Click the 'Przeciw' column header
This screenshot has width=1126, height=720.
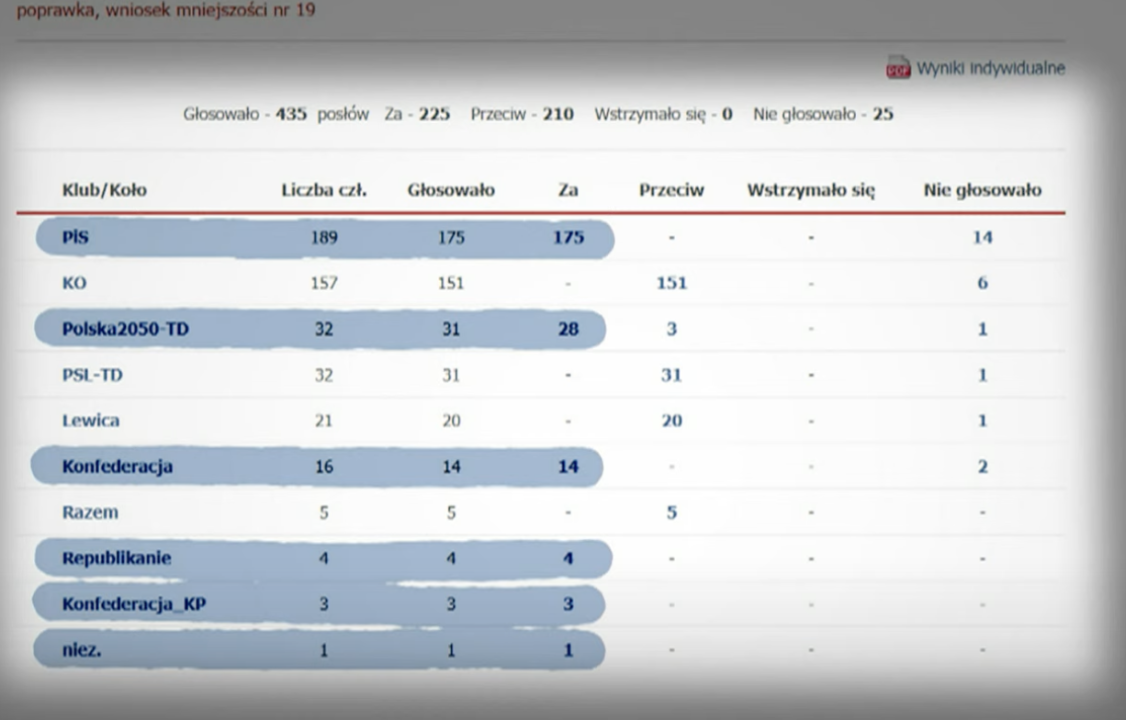(671, 190)
